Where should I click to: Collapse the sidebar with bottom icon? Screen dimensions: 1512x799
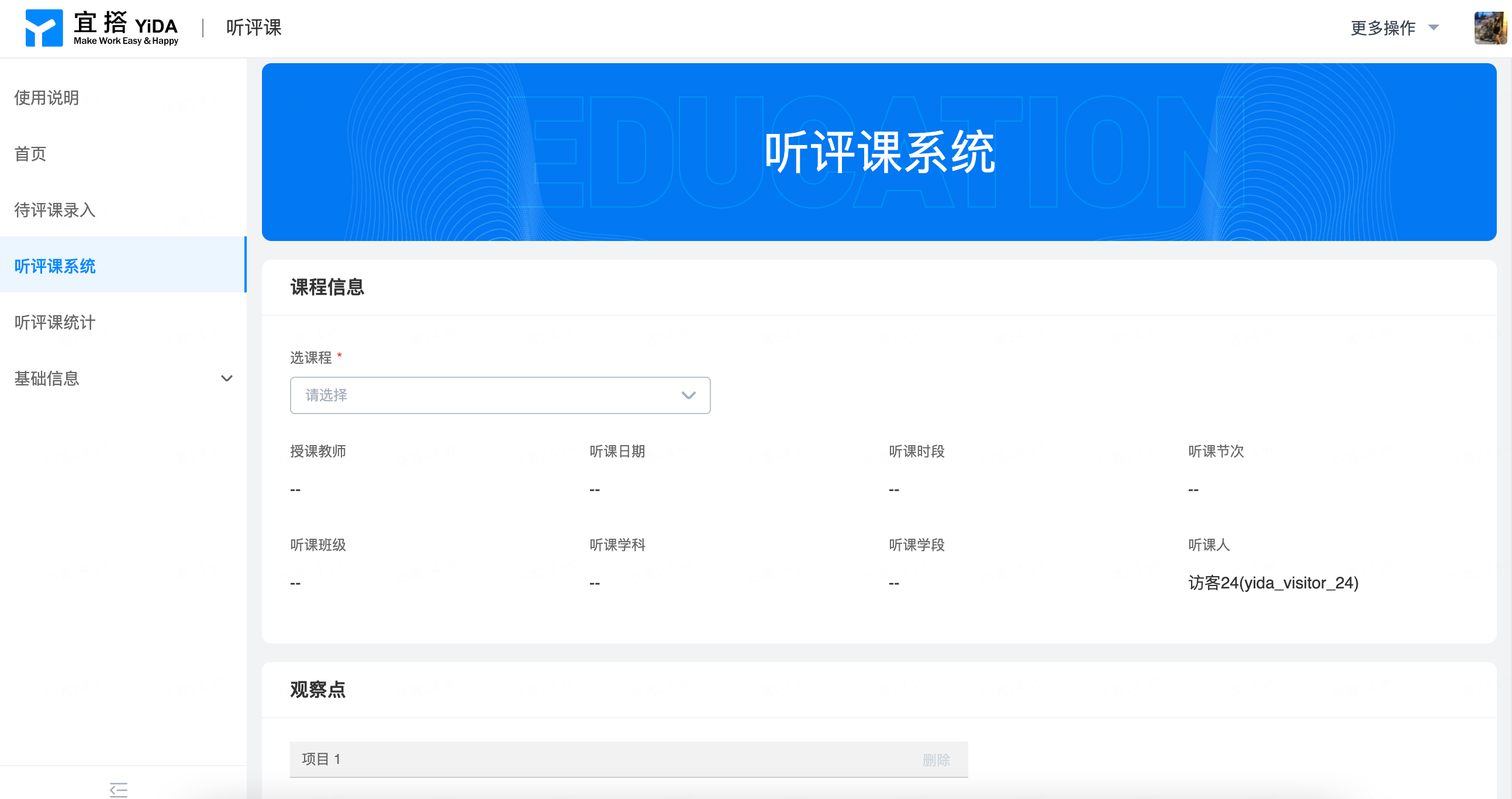(x=119, y=789)
